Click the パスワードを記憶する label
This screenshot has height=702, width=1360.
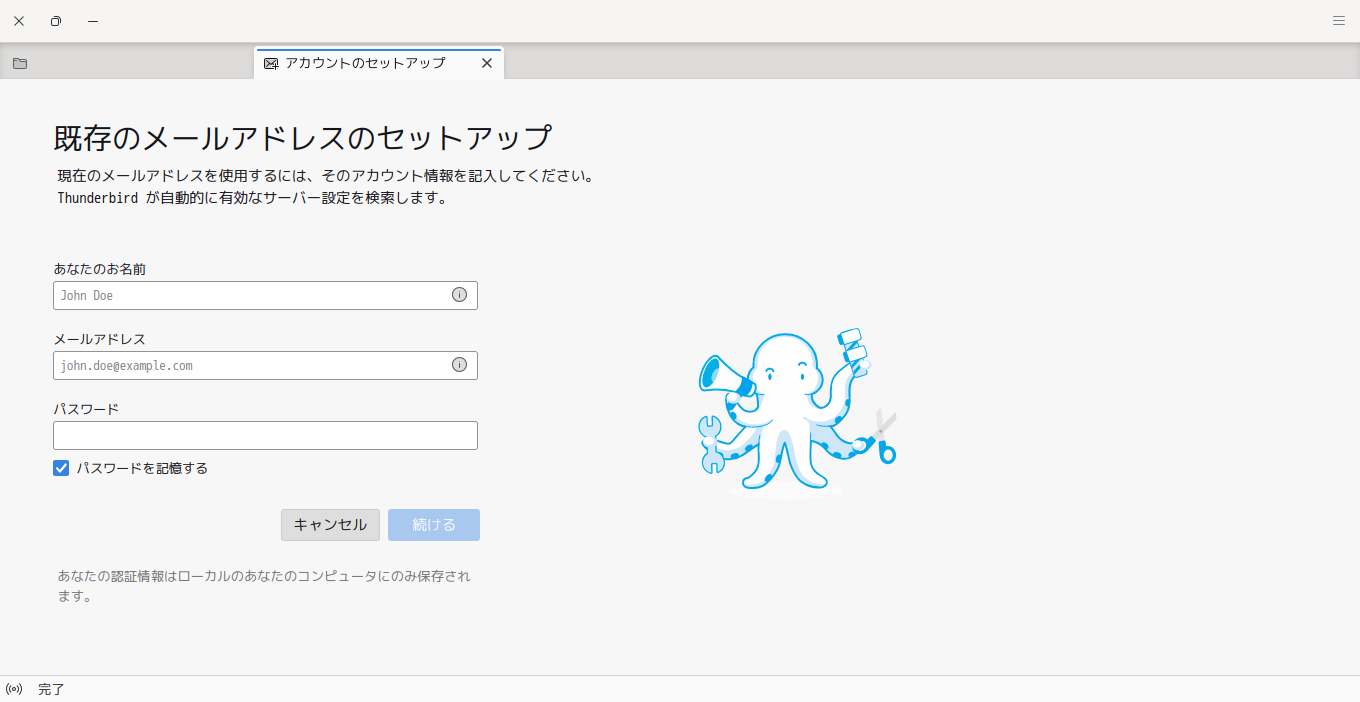tap(142, 468)
